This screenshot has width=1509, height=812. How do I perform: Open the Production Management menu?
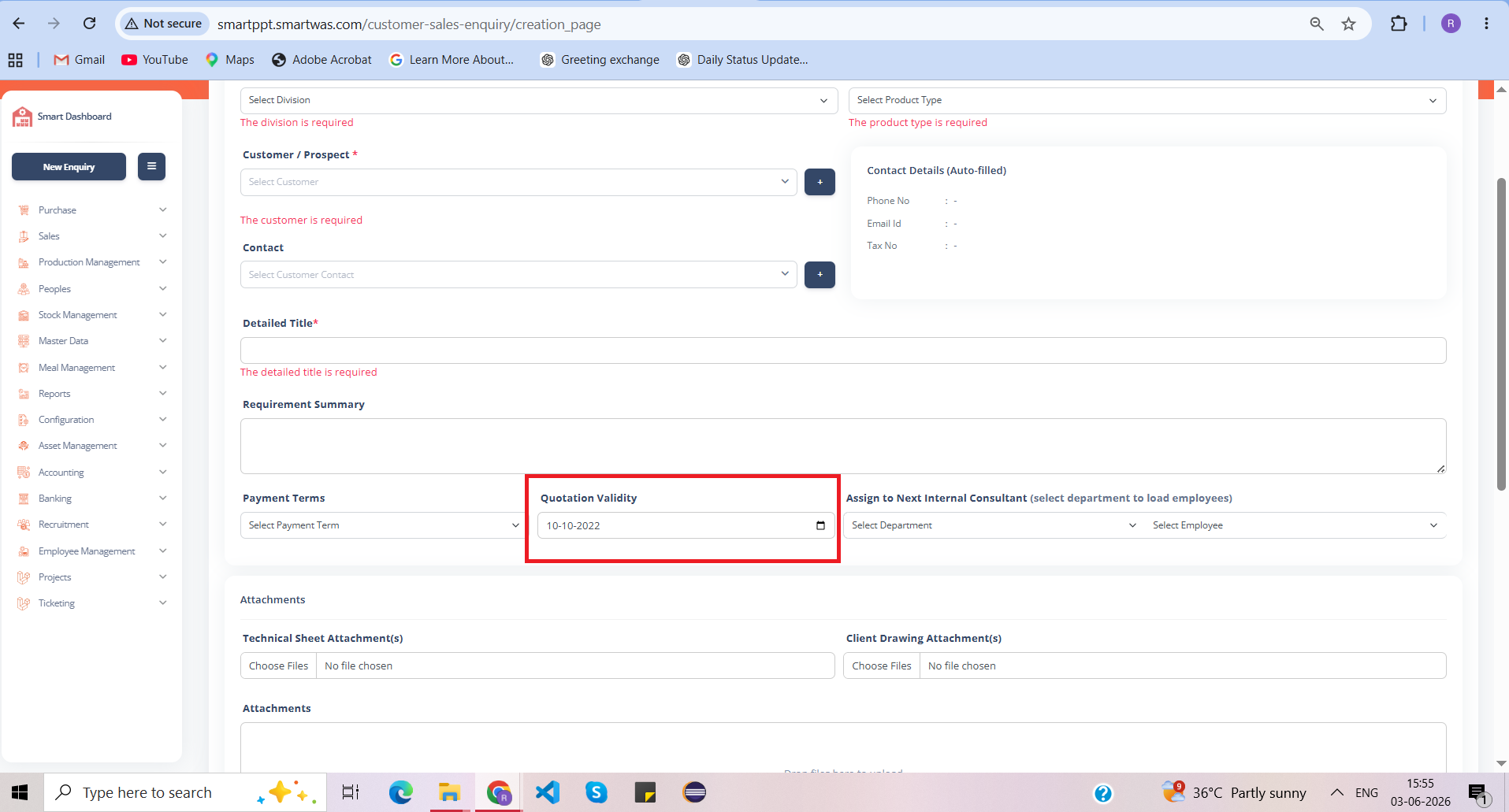pos(91,262)
